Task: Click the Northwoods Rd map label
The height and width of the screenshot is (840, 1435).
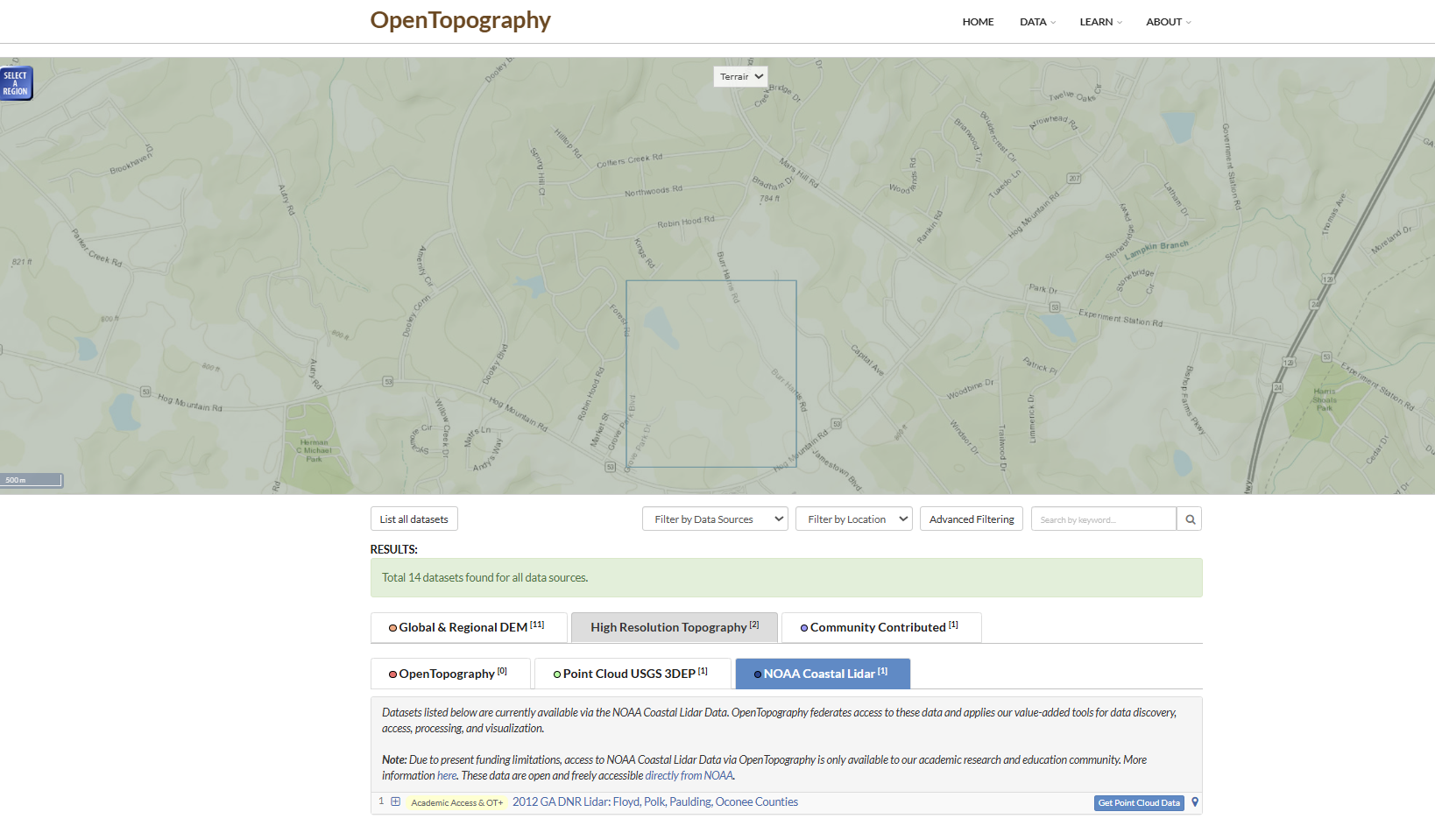Action: [x=654, y=191]
